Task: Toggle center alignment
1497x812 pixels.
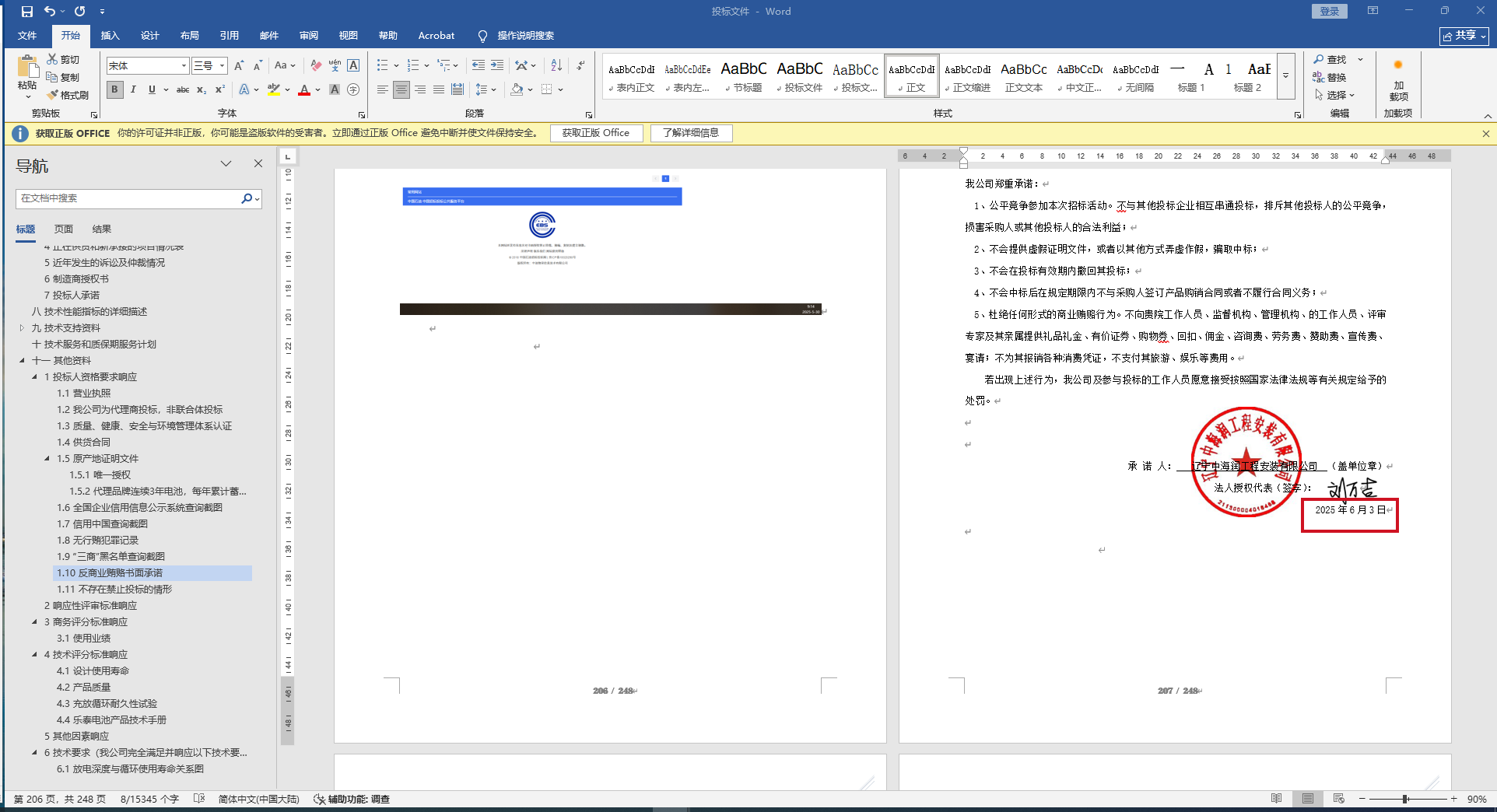Action: pos(401,89)
